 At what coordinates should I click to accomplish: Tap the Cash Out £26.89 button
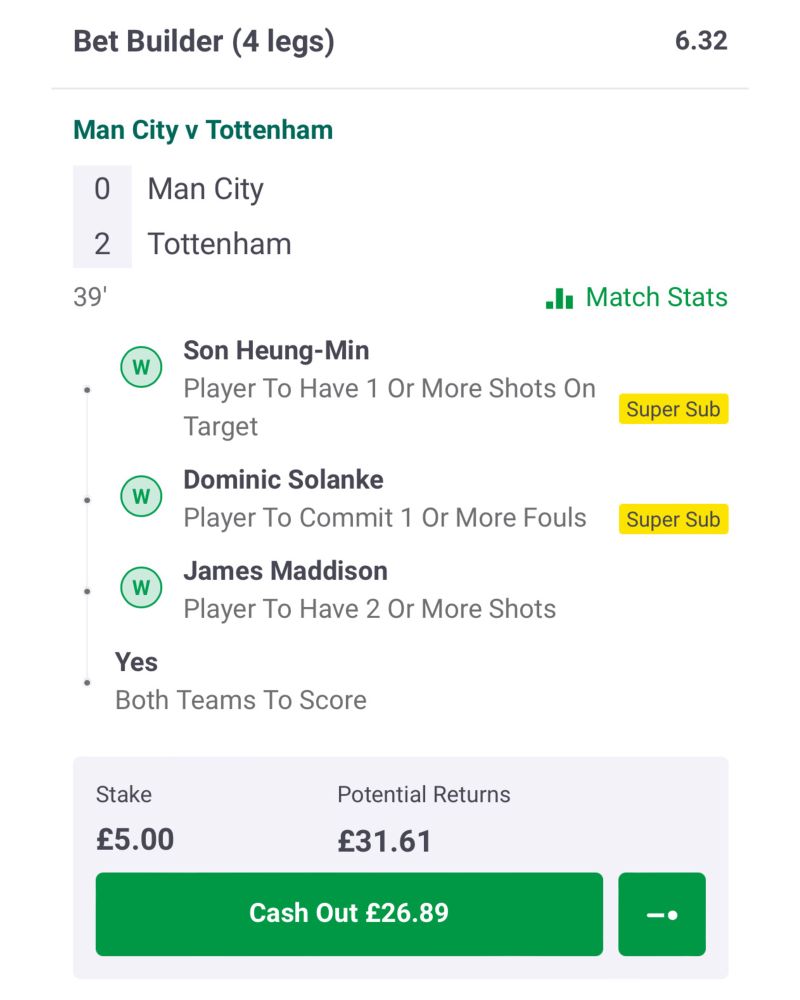point(349,914)
